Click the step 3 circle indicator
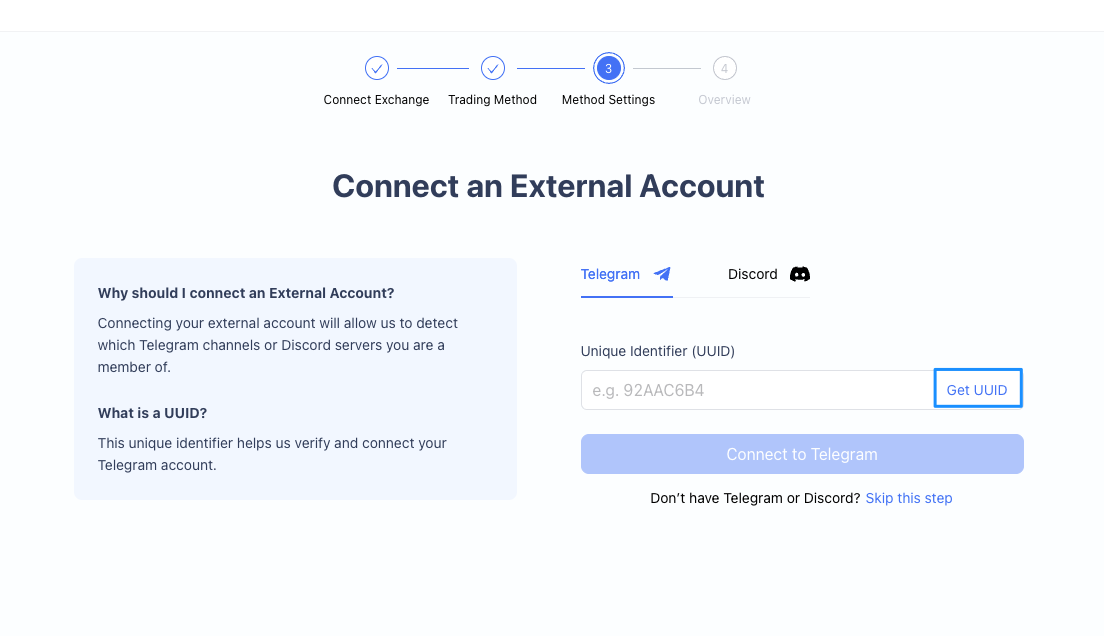Screen dimensions: 1104x636 (x=608, y=68)
